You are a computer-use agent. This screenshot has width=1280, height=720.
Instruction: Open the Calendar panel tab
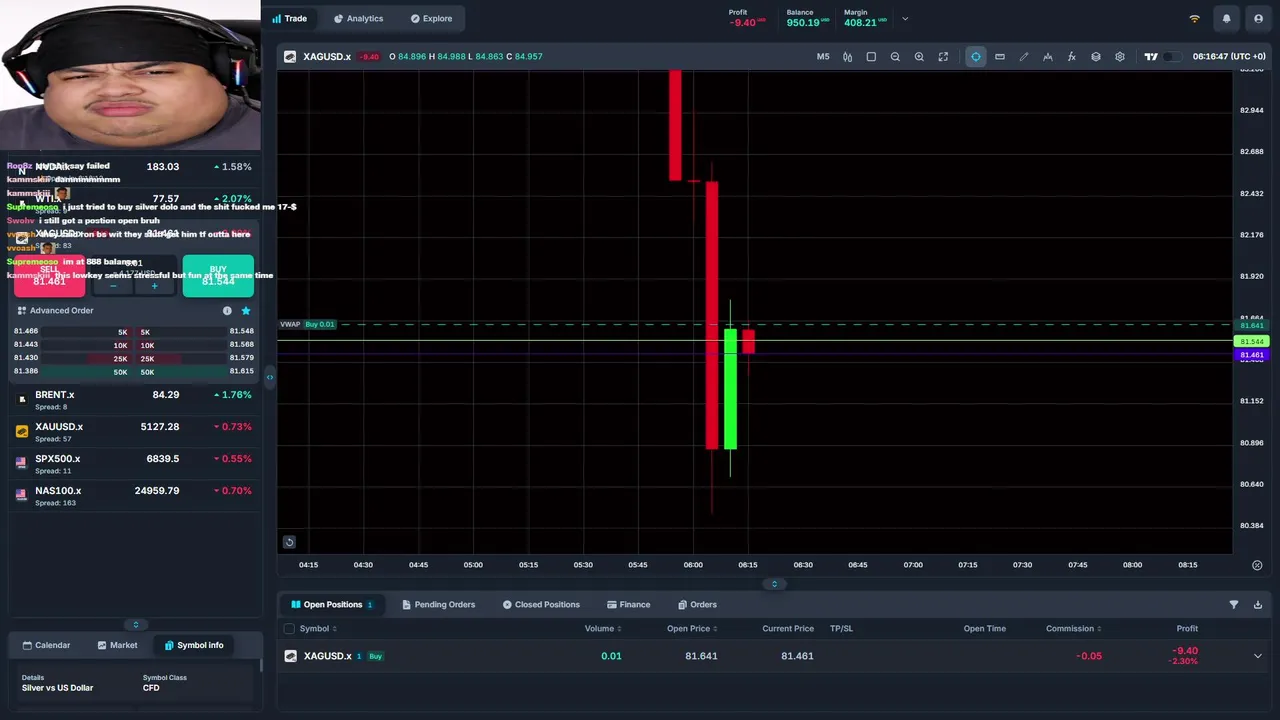click(46, 645)
